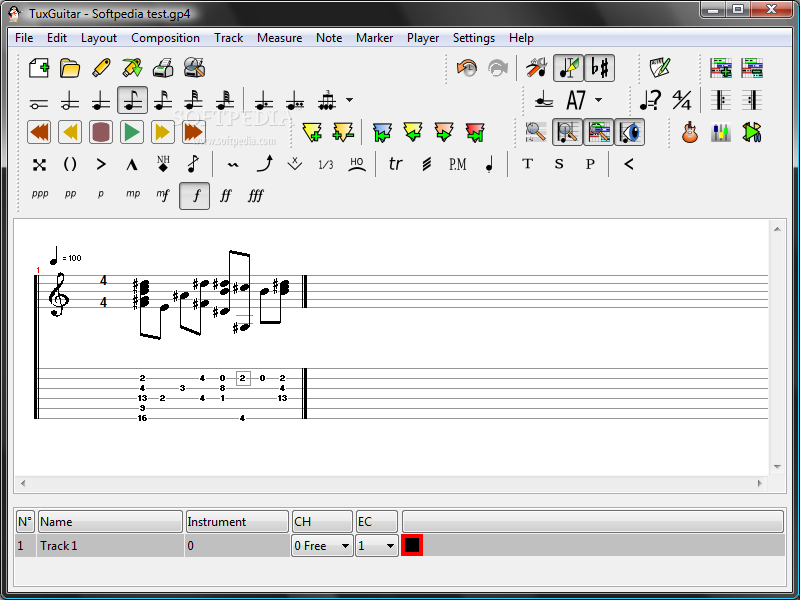The width and height of the screenshot is (800, 600).
Task: Go to next measure playback button
Action: (163, 133)
